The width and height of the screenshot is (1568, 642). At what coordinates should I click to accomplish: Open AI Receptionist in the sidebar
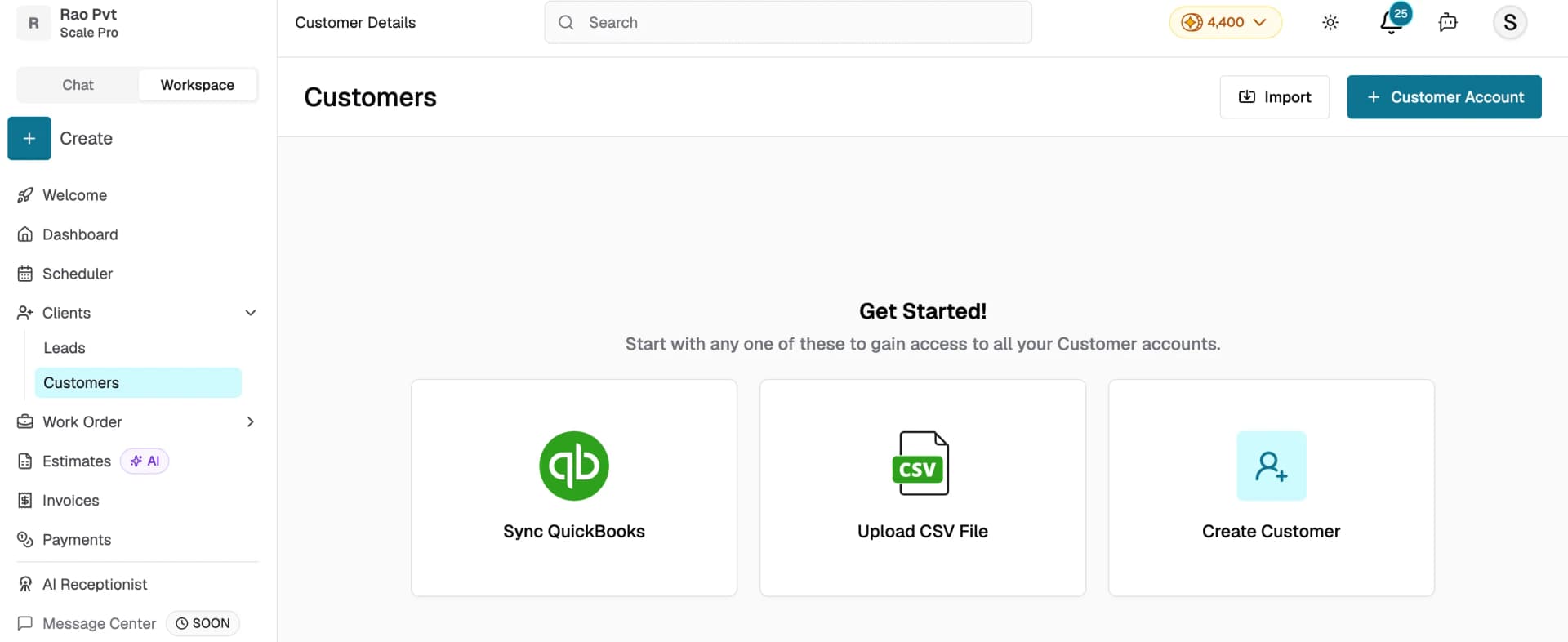point(95,585)
